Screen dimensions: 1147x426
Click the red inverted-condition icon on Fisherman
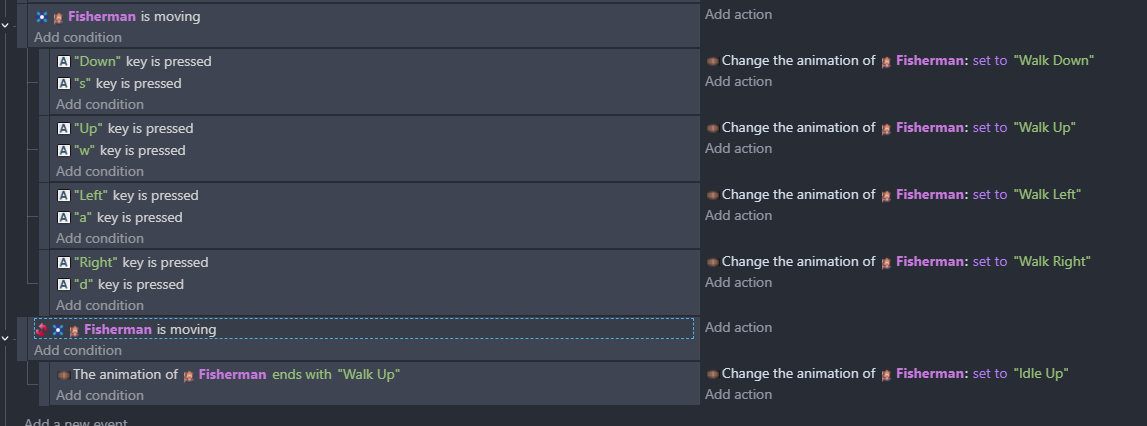click(42, 329)
